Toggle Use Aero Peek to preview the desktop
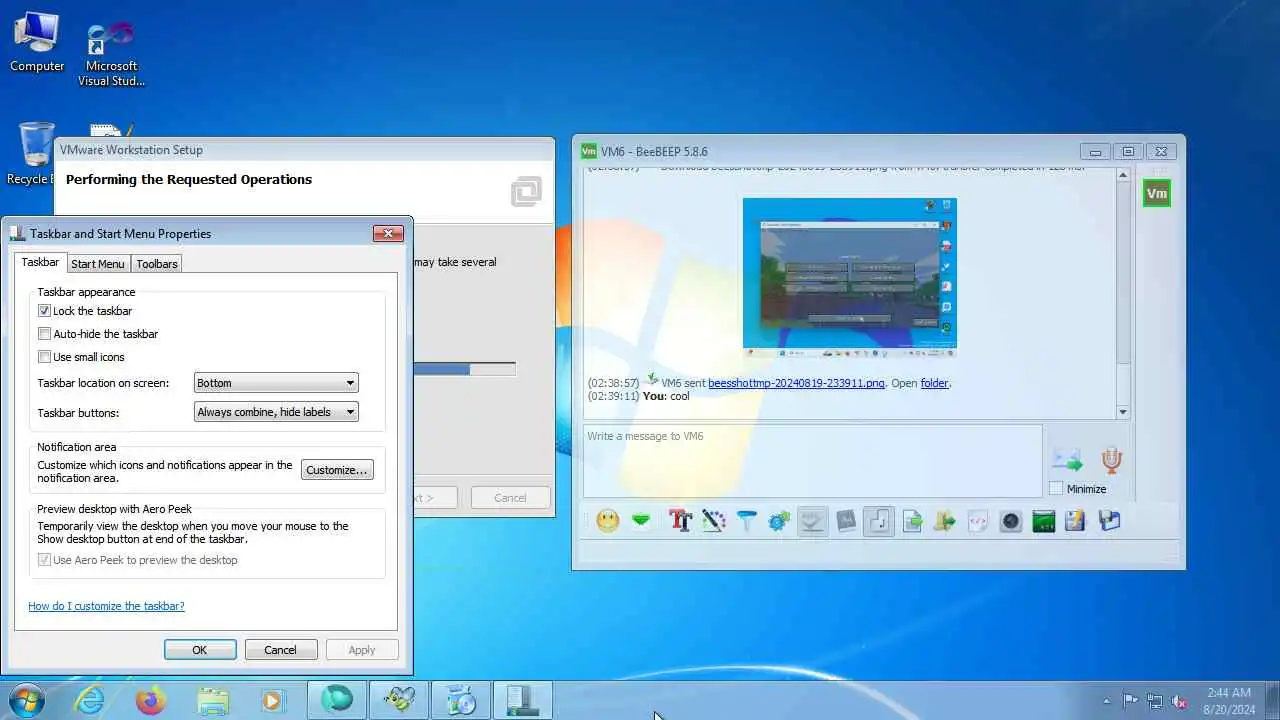The width and height of the screenshot is (1280, 720). tap(44, 560)
